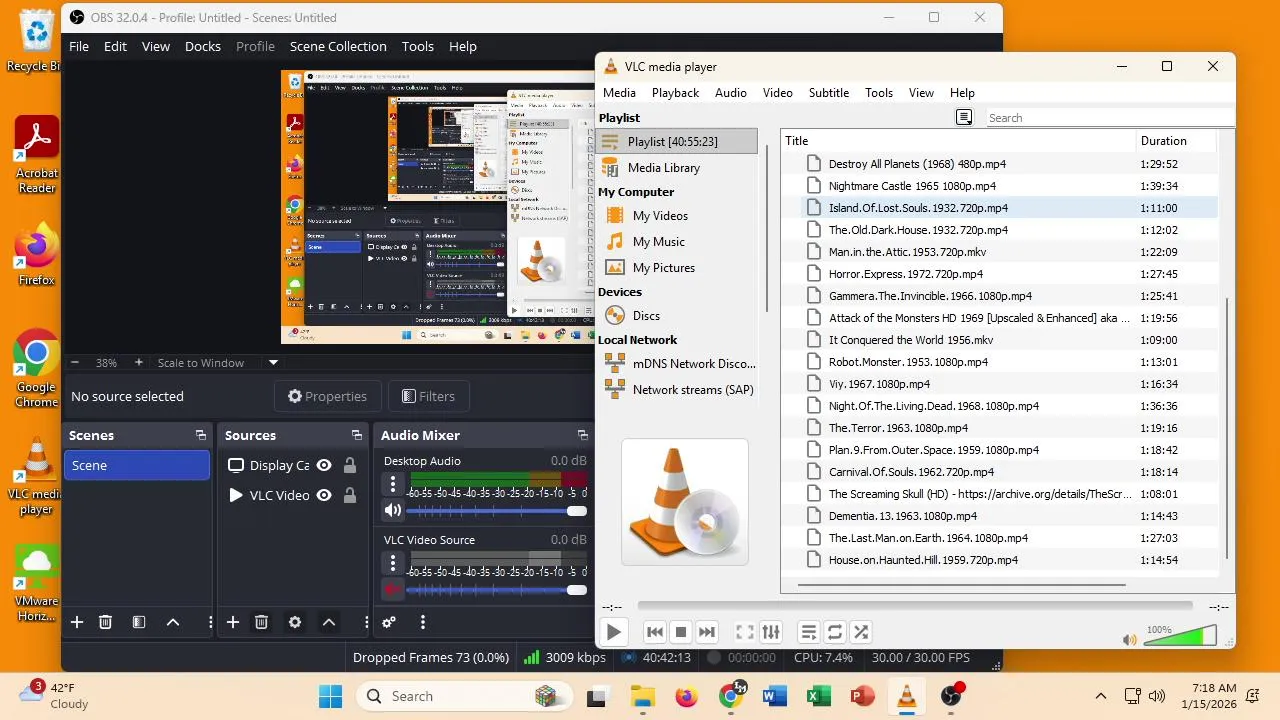Open File Explorer from Windows taskbar
The width and height of the screenshot is (1280, 720).
(642, 696)
